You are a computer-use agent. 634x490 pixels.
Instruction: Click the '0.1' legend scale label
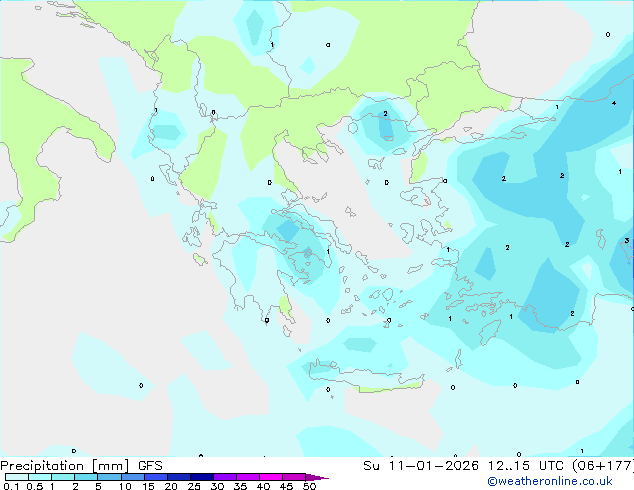click(x=11, y=486)
